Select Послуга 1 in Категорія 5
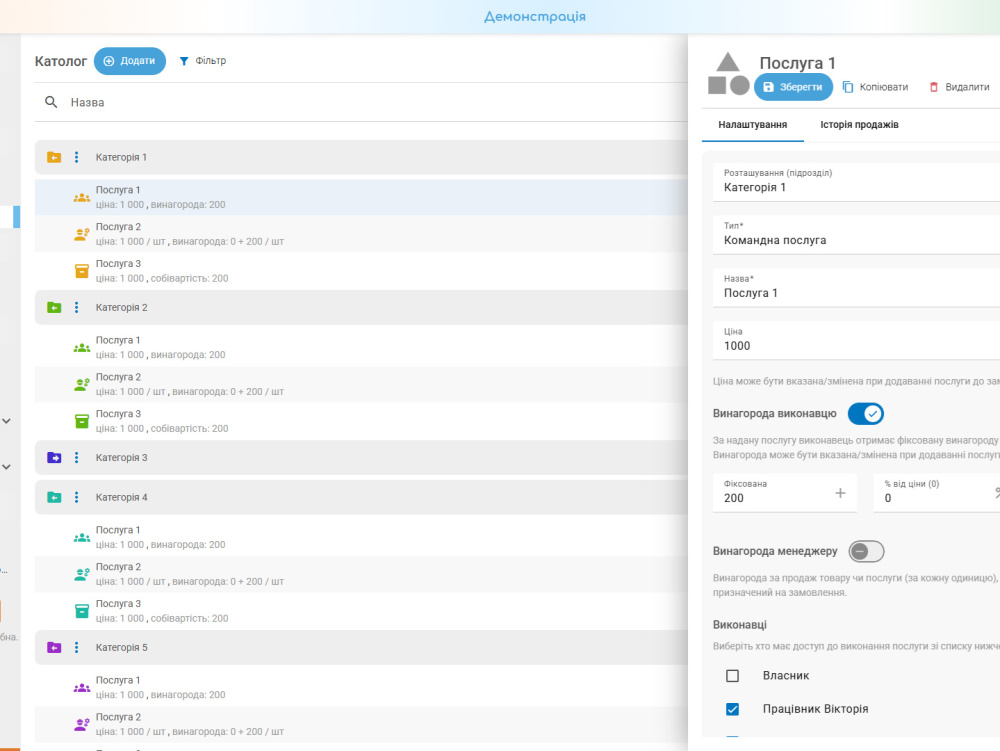This screenshot has height=751, width=1000. (361, 688)
